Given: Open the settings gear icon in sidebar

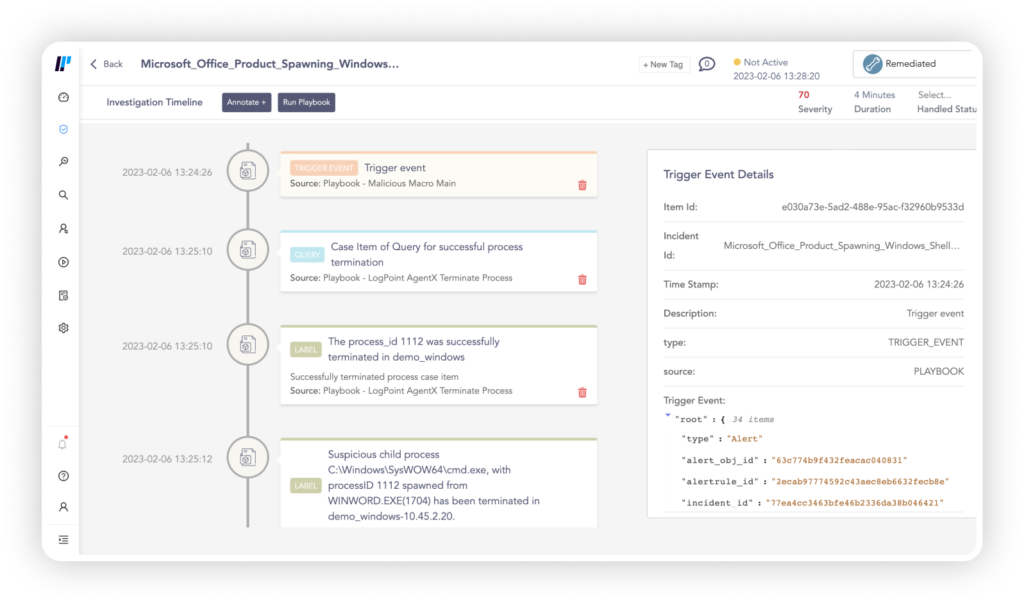Looking at the screenshot, I should coord(63,328).
